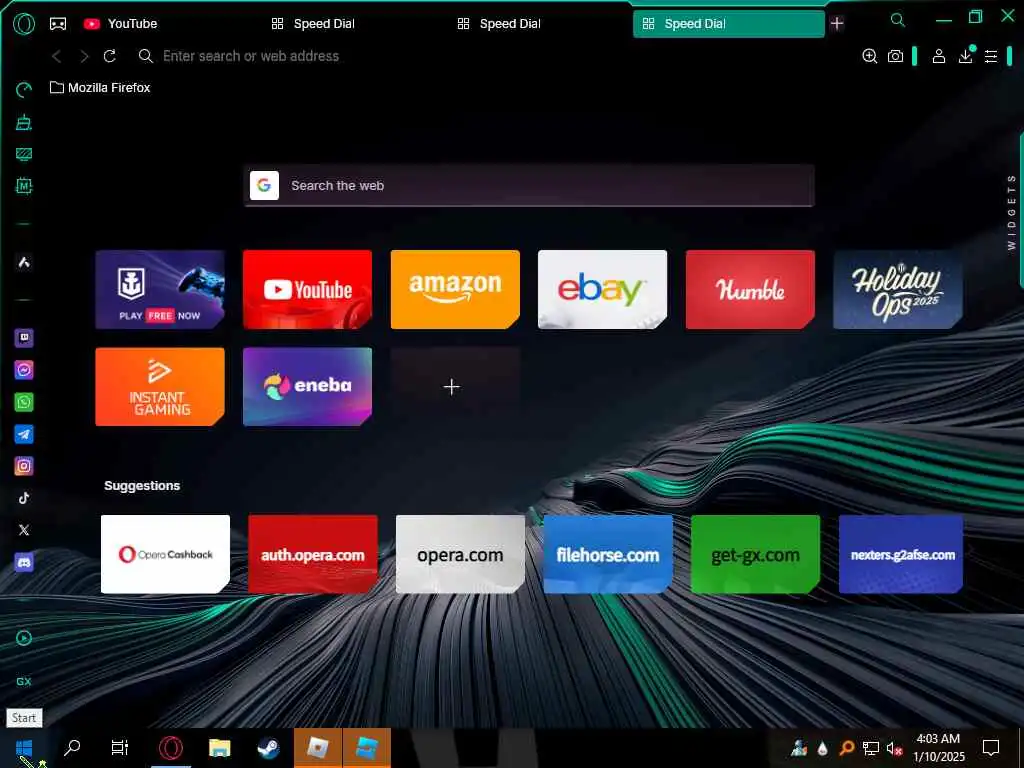Open the notification center icon
The height and width of the screenshot is (768, 1024).
(991, 748)
